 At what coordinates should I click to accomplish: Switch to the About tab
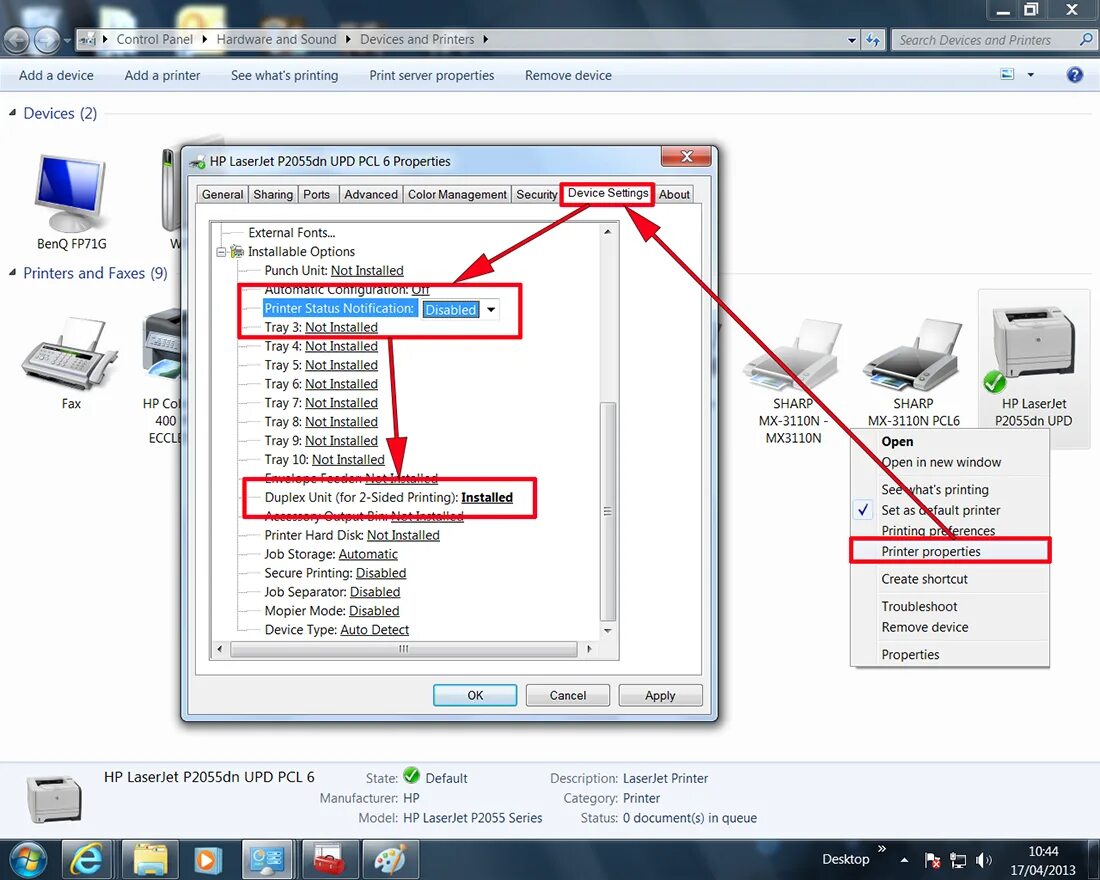674,194
